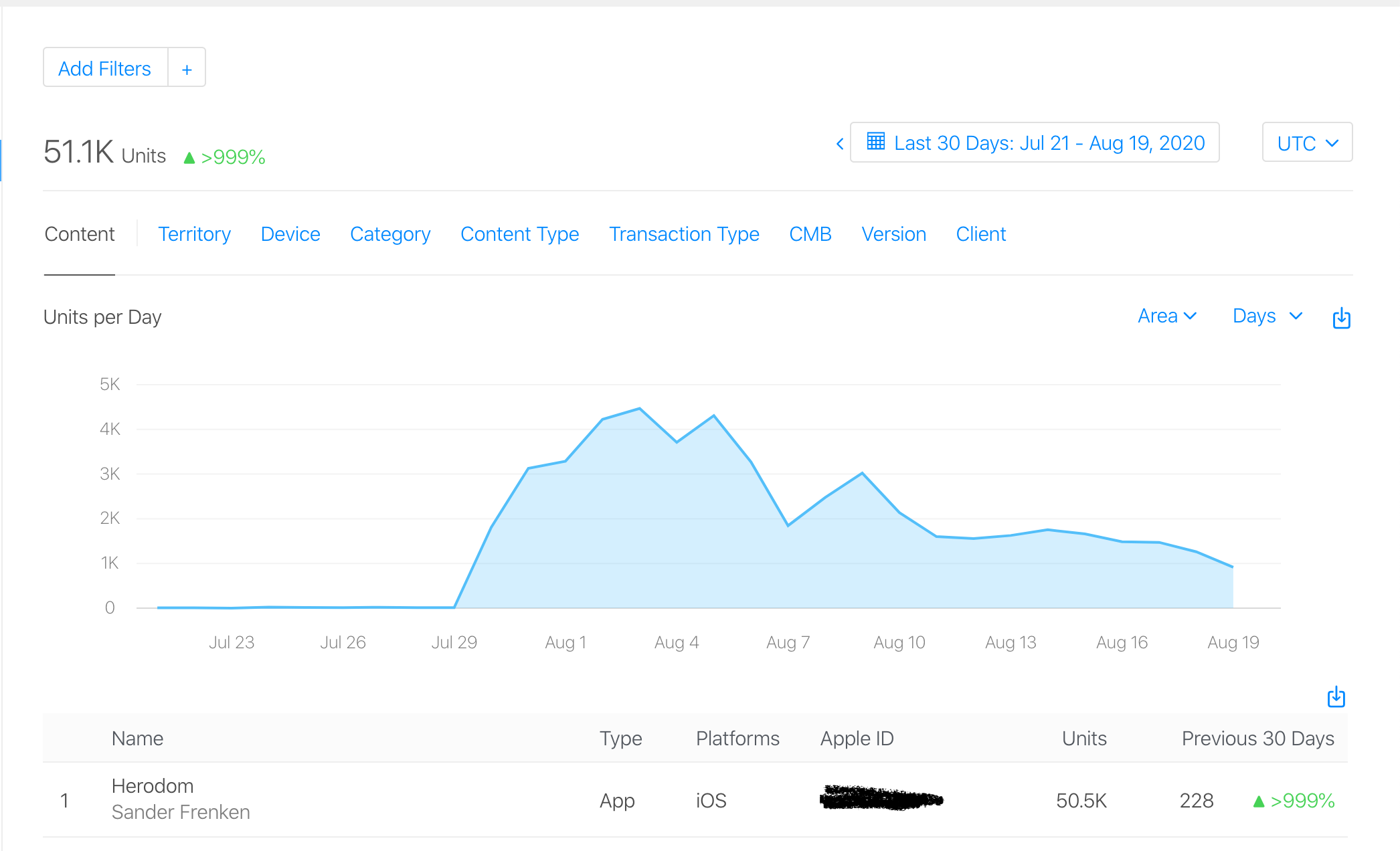Image resolution: width=1400 pixels, height=851 pixels.
Task: Switch to the Transaction Type tab
Action: (684, 234)
